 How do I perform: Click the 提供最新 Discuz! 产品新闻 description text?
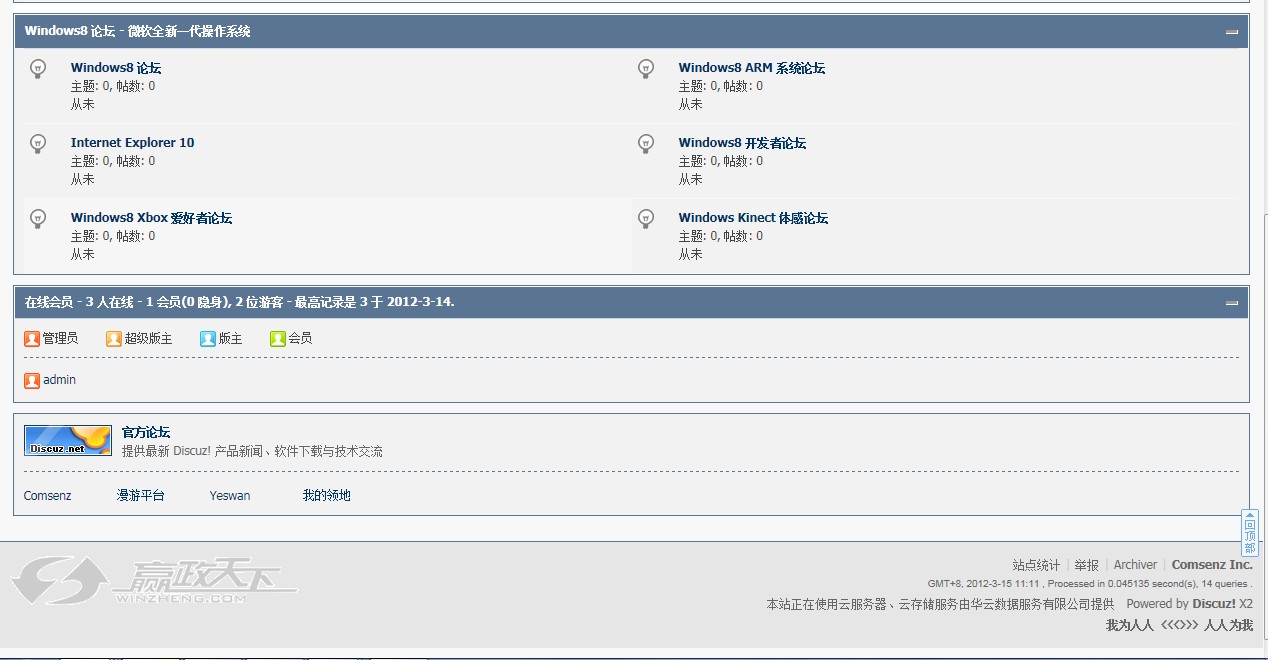[252, 452]
